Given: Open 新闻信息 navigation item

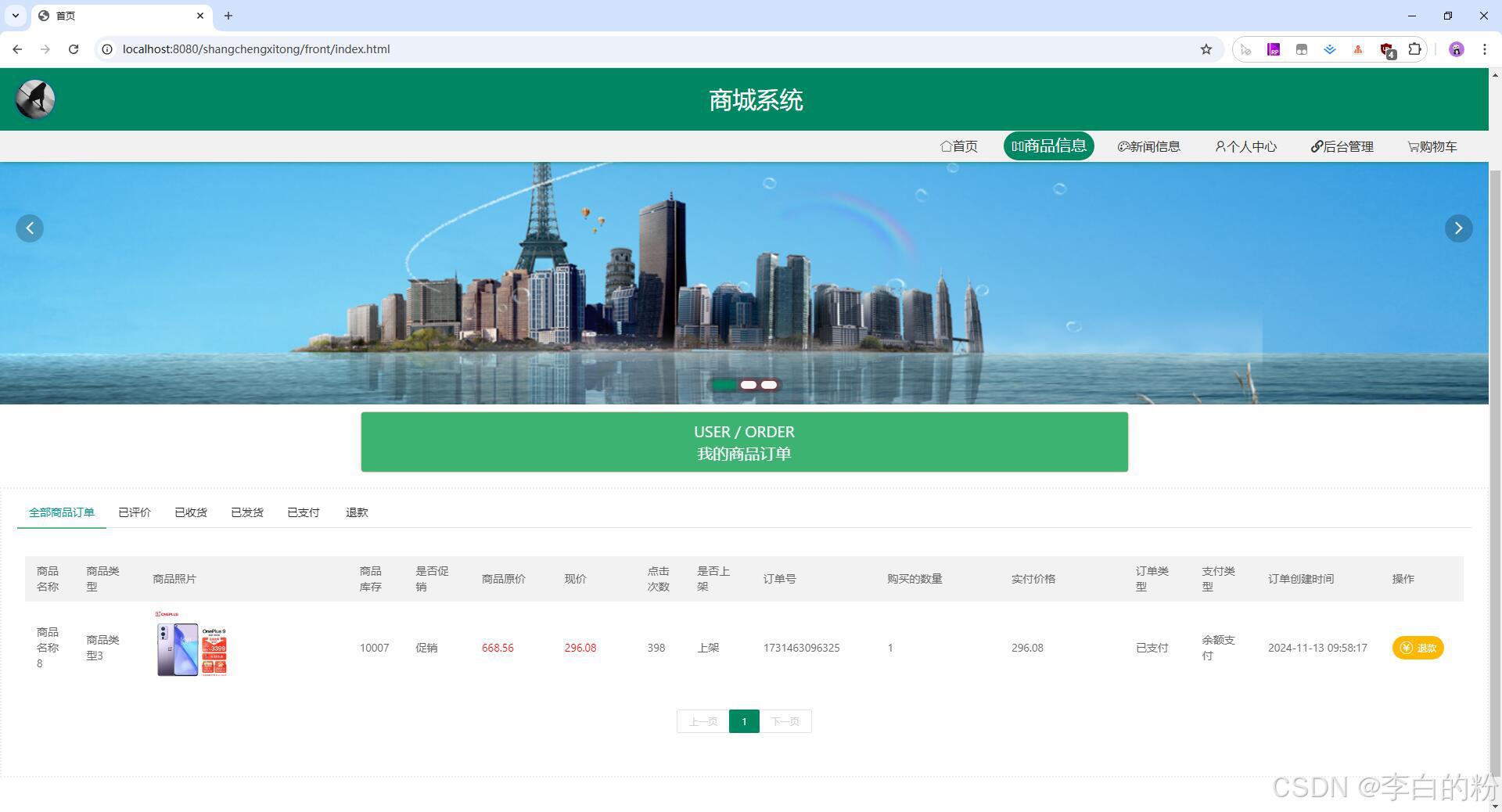Looking at the screenshot, I should coord(1149,146).
